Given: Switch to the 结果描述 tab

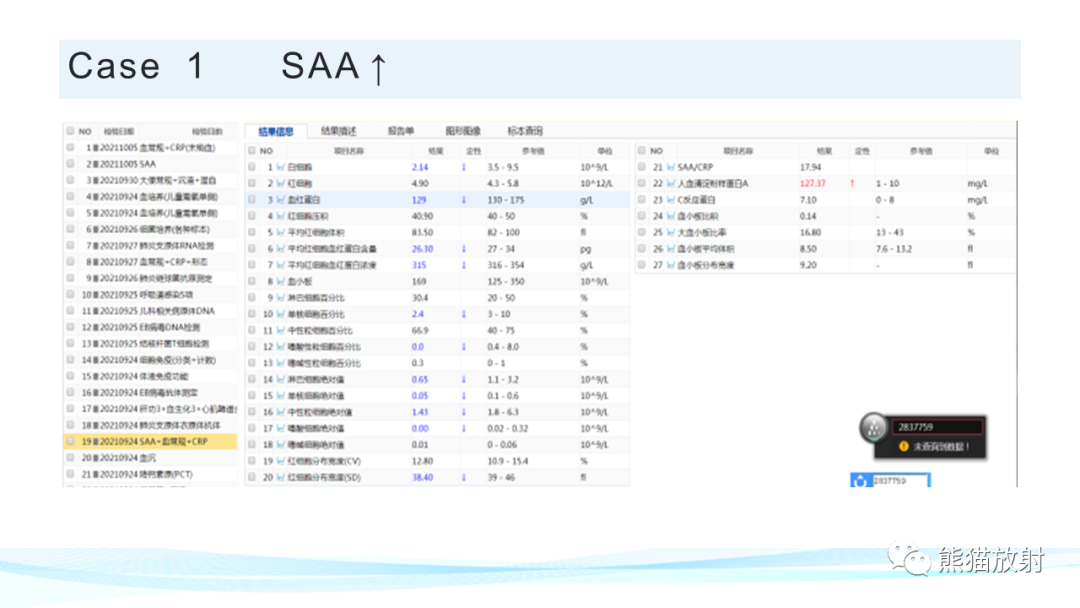Looking at the screenshot, I should [x=339, y=131].
